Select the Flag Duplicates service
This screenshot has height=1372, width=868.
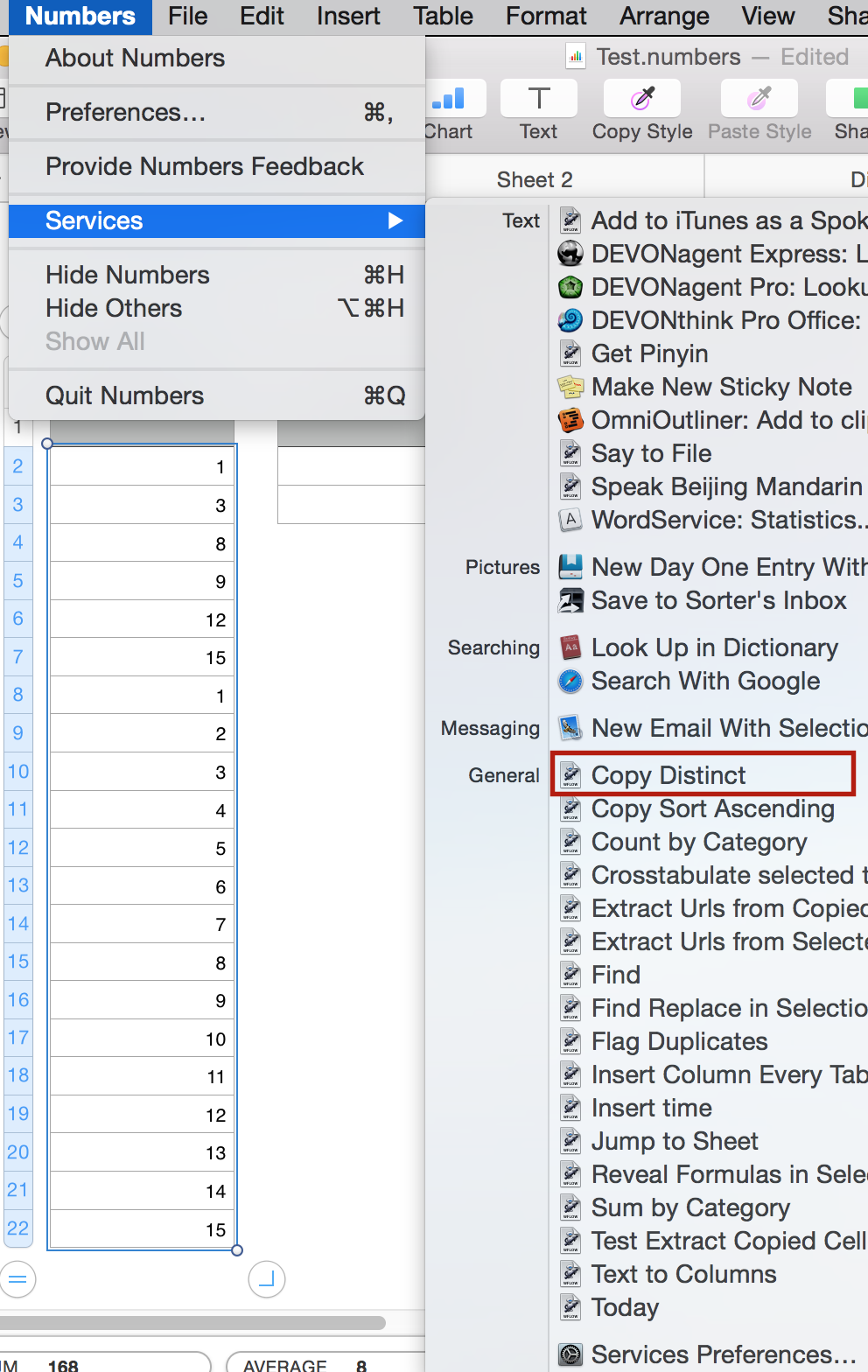click(680, 1041)
